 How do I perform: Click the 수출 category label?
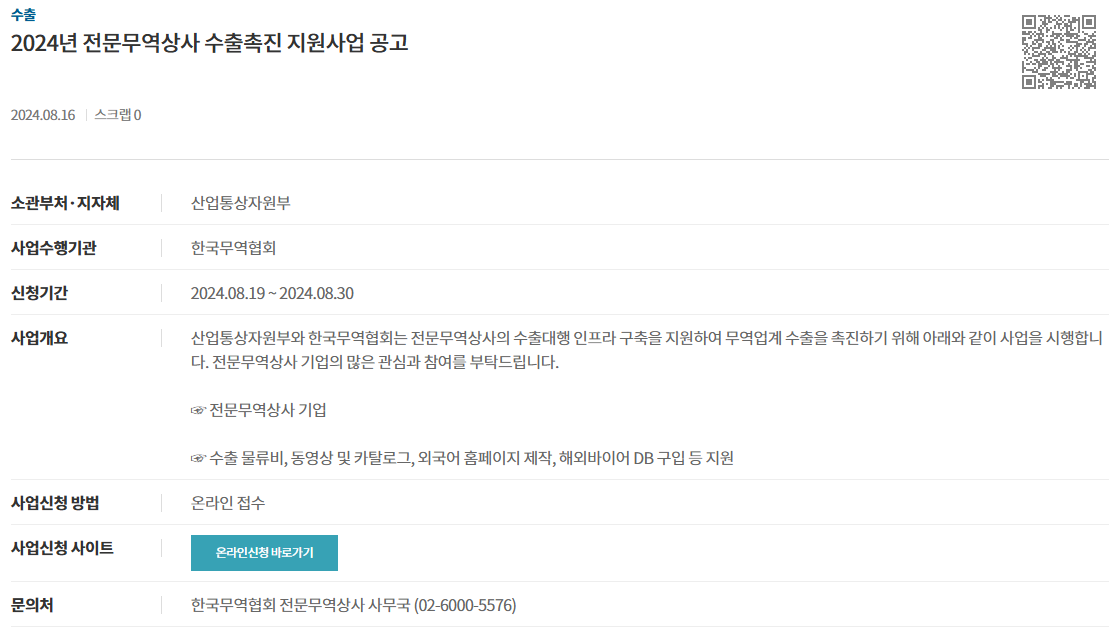point(23,14)
